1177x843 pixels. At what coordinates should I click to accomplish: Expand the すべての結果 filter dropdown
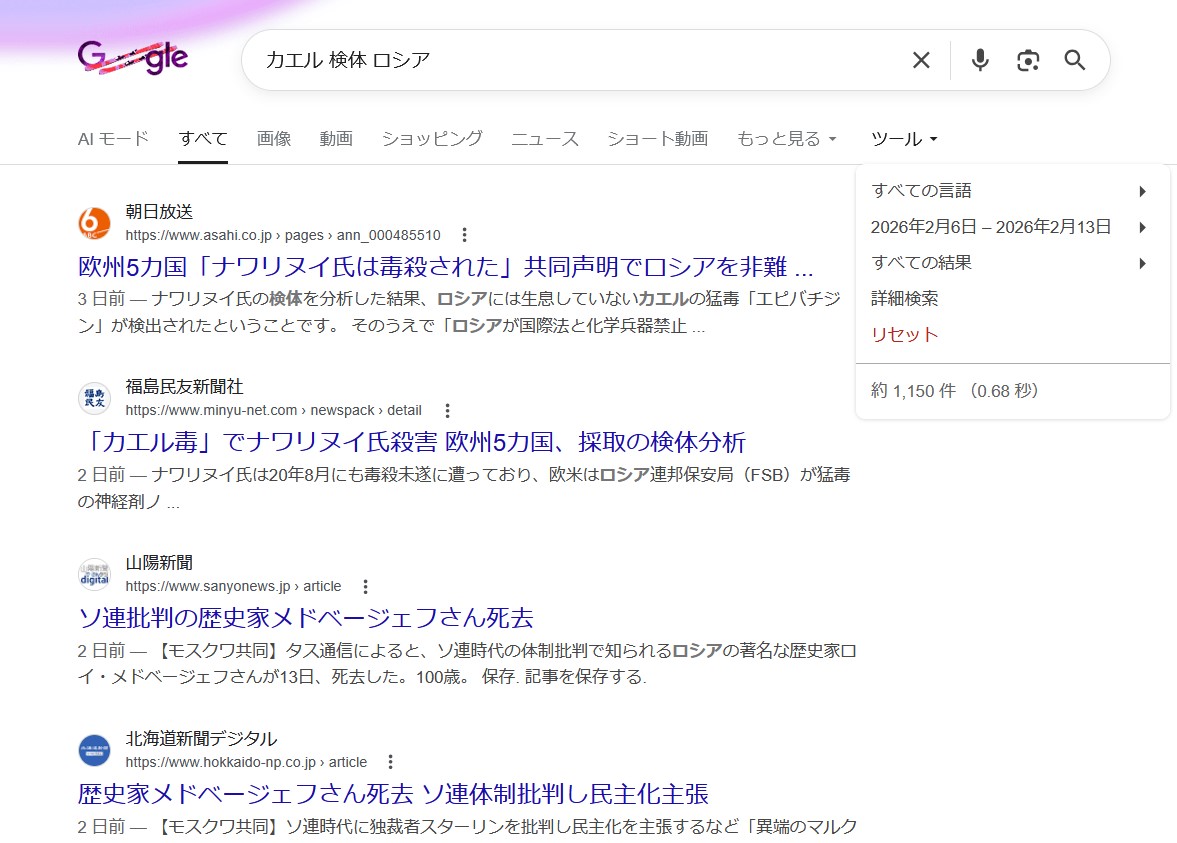[1010, 263]
